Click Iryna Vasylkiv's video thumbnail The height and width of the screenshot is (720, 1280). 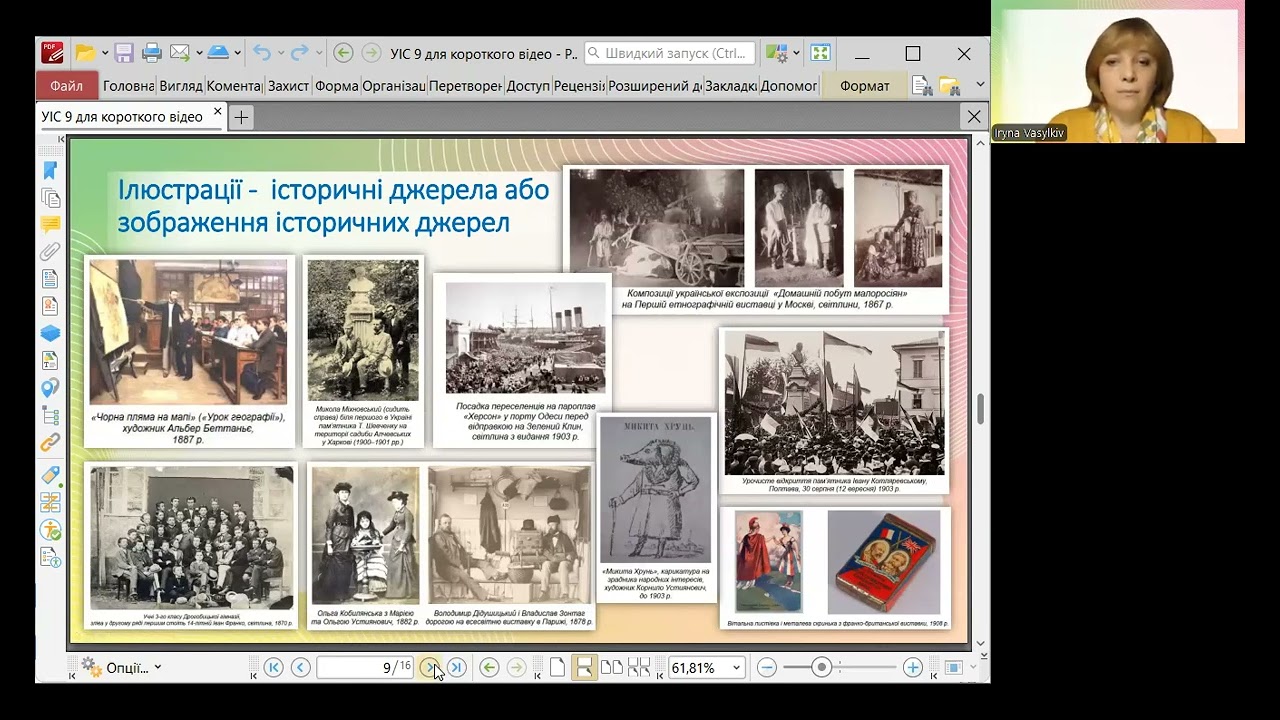click(x=1118, y=71)
